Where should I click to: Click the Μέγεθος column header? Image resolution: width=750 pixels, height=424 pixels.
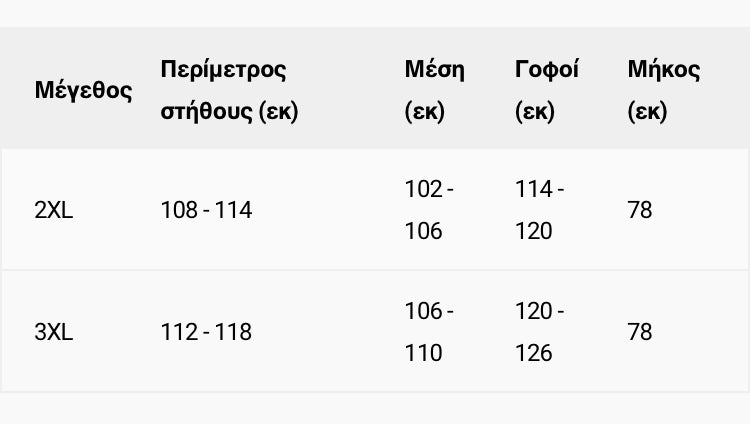83,91
